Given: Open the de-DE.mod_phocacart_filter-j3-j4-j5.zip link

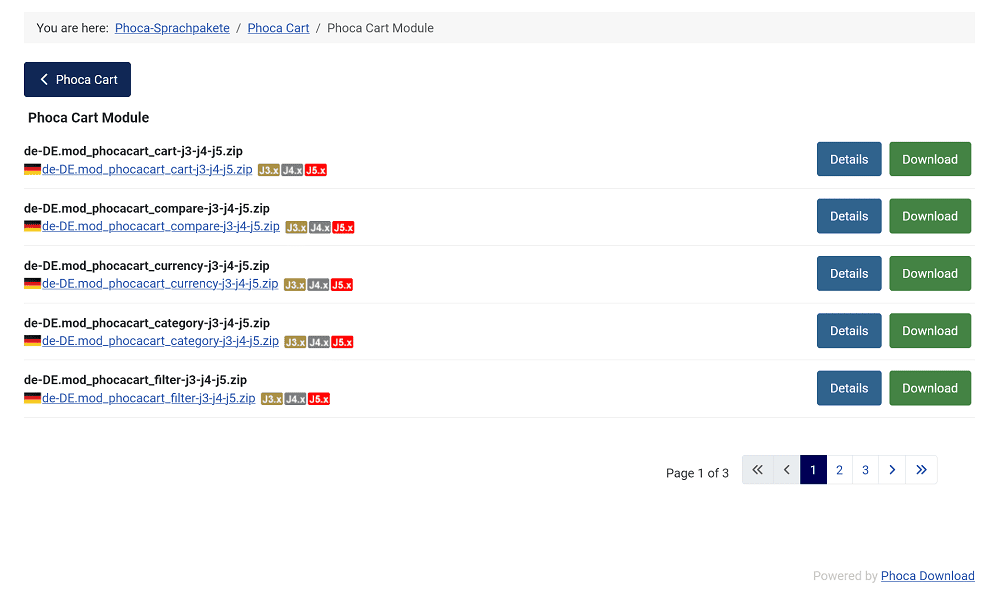Looking at the screenshot, I should click(x=149, y=398).
